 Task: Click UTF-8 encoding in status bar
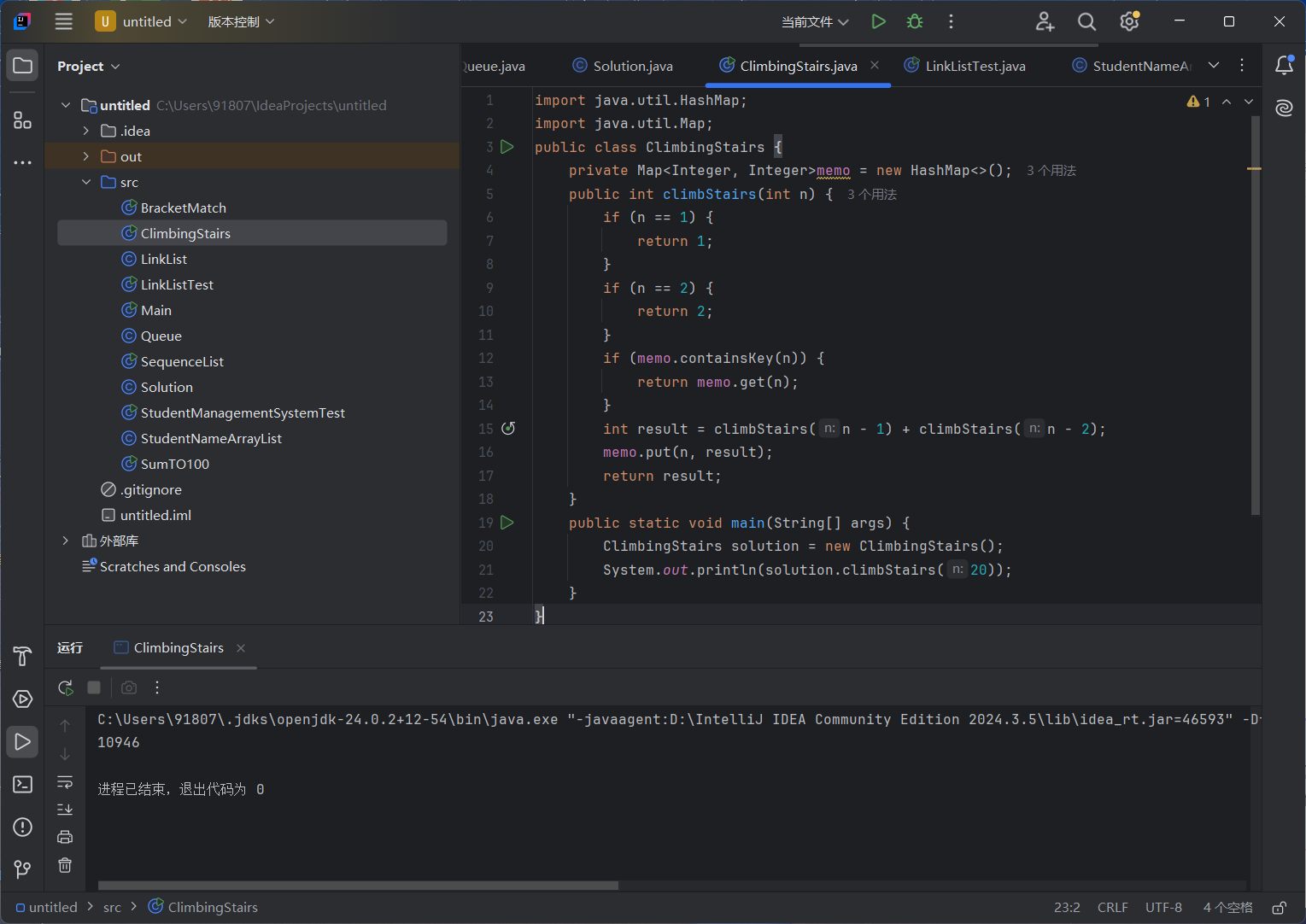point(1163,907)
